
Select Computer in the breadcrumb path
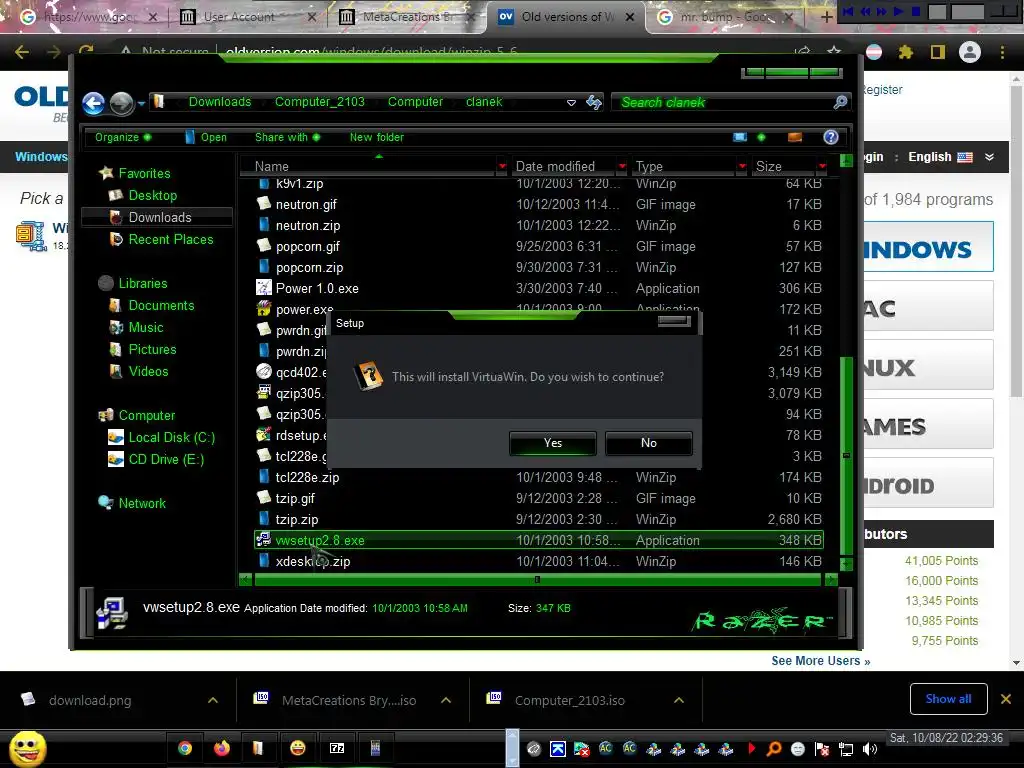point(415,102)
